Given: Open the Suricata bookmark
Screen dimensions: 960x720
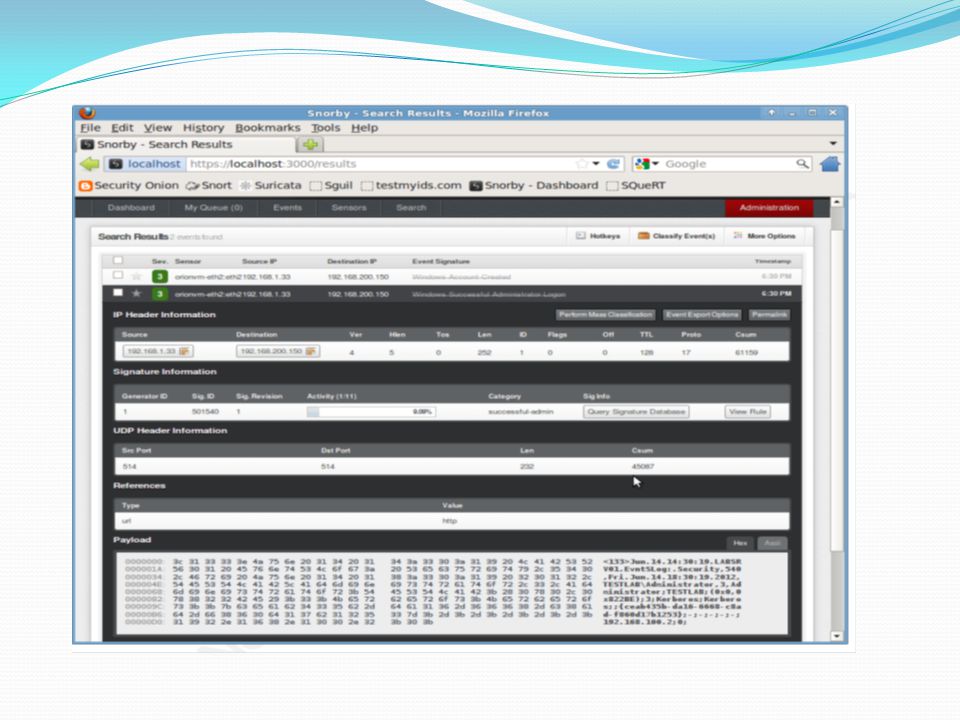Looking at the screenshot, I should click(271, 186).
